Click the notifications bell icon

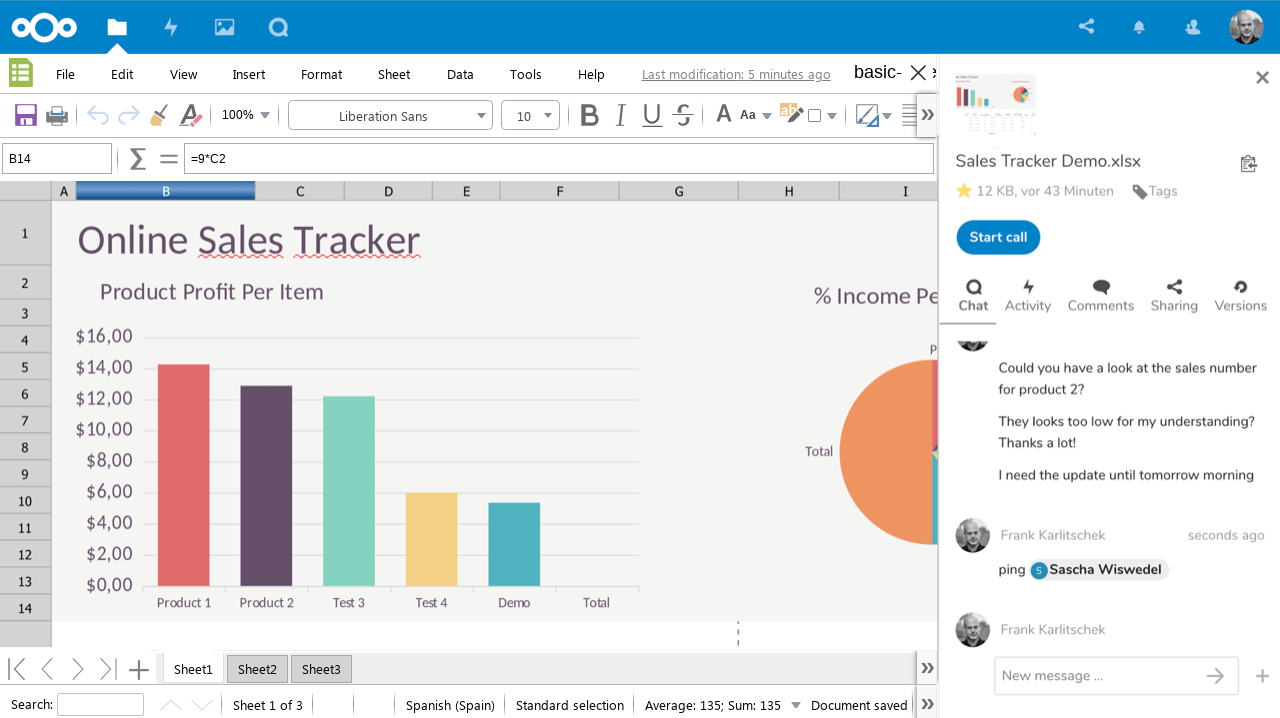click(1139, 27)
